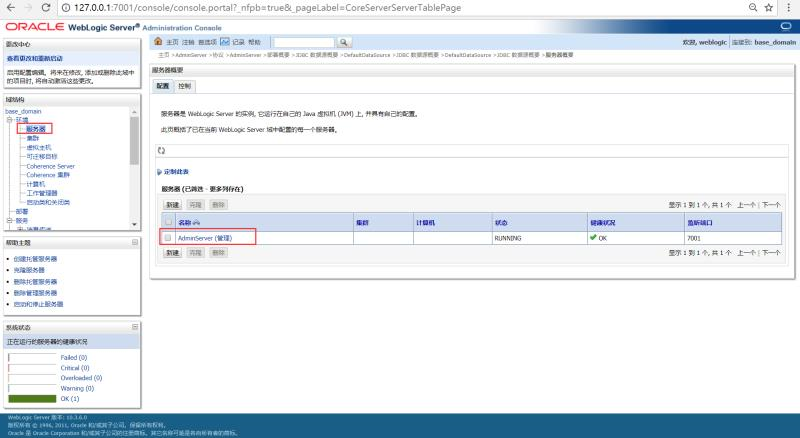Screen dimensions: 800x438
Task: Click the lower clone button
Action: (195, 253)
